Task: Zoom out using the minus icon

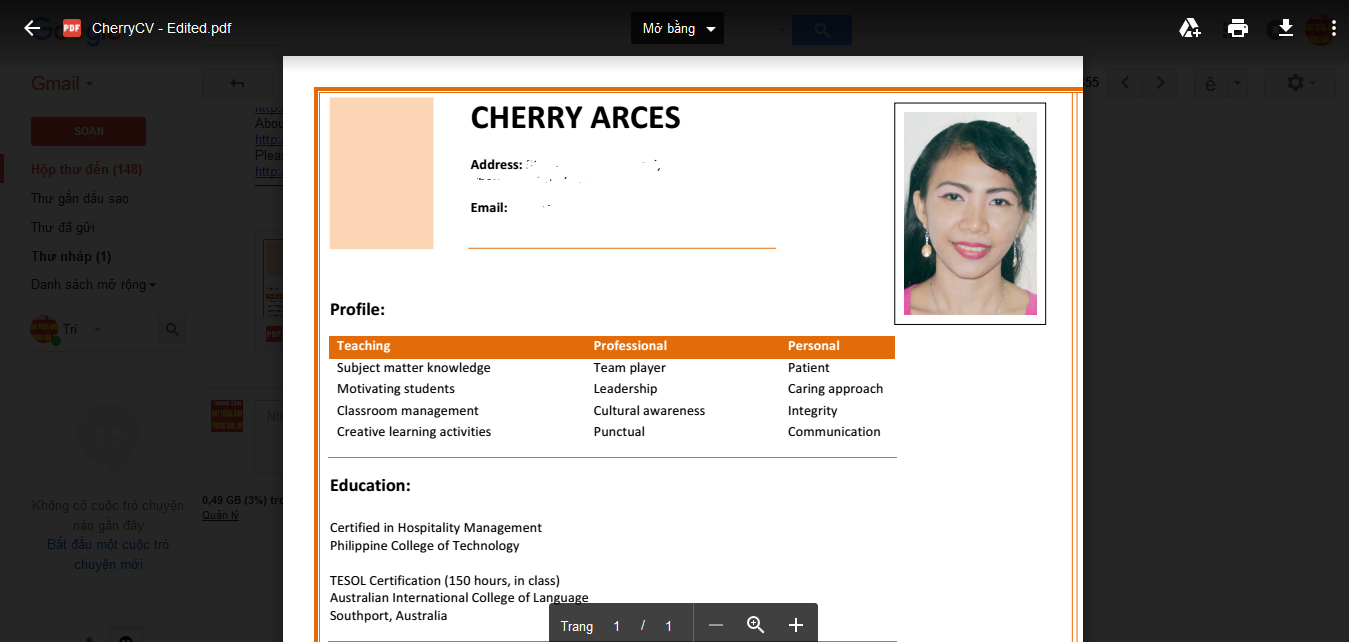Action: click(716, 625)
